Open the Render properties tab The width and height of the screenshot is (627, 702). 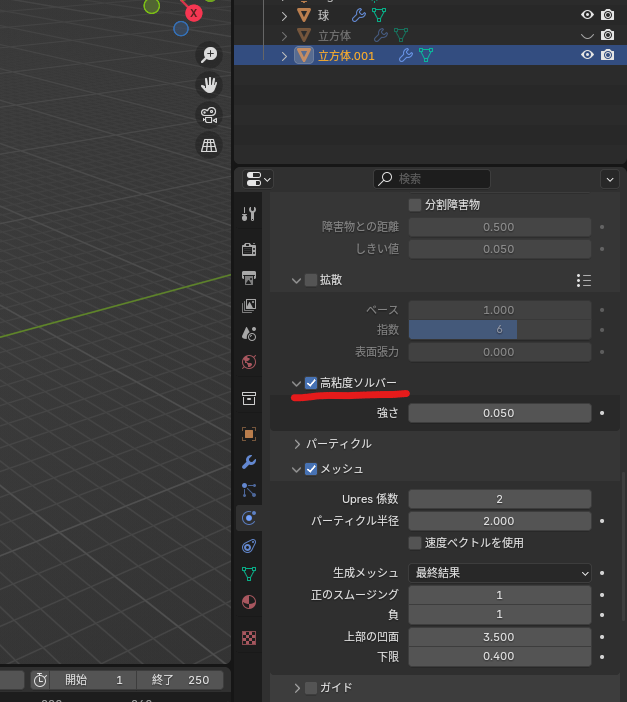249,249
